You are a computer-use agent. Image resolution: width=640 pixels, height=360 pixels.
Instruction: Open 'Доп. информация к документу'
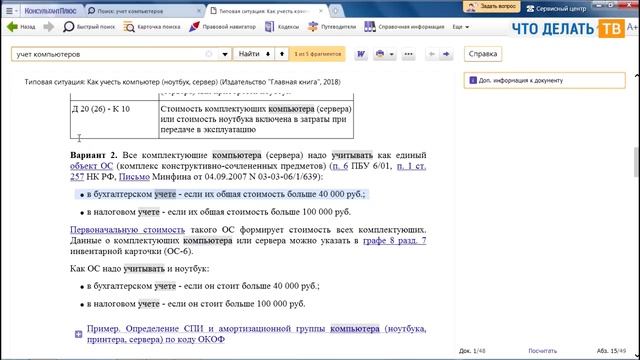point(544,80)
